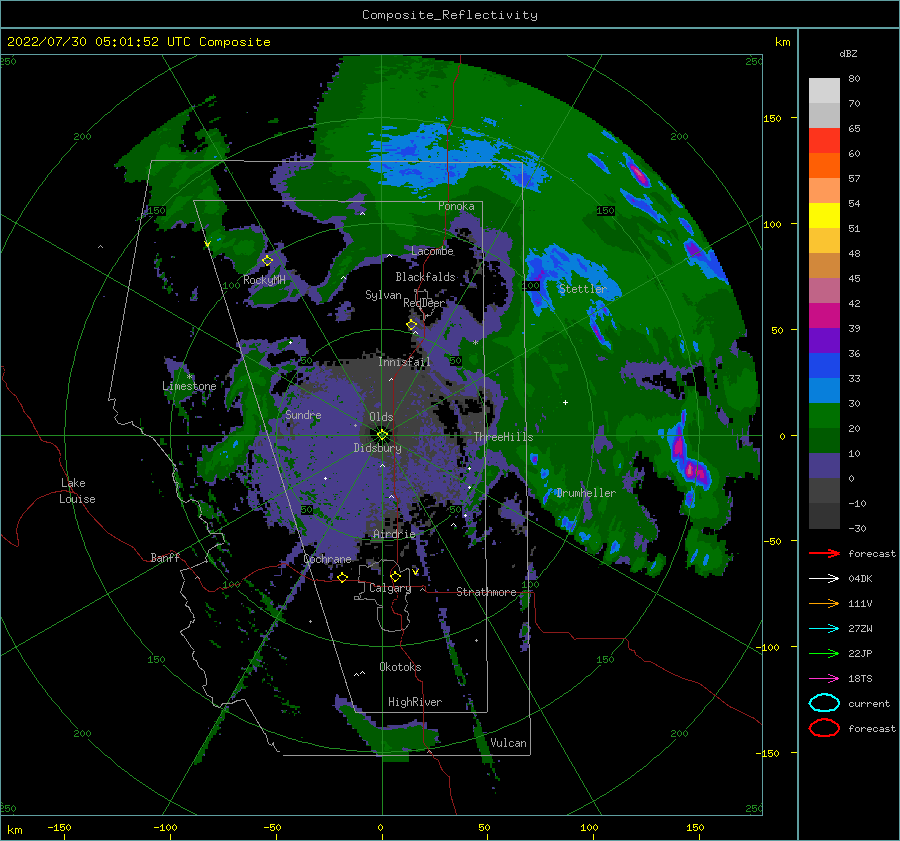Click the Sylvan label on map
900x841 pixels.
click(x=383, y=295)
